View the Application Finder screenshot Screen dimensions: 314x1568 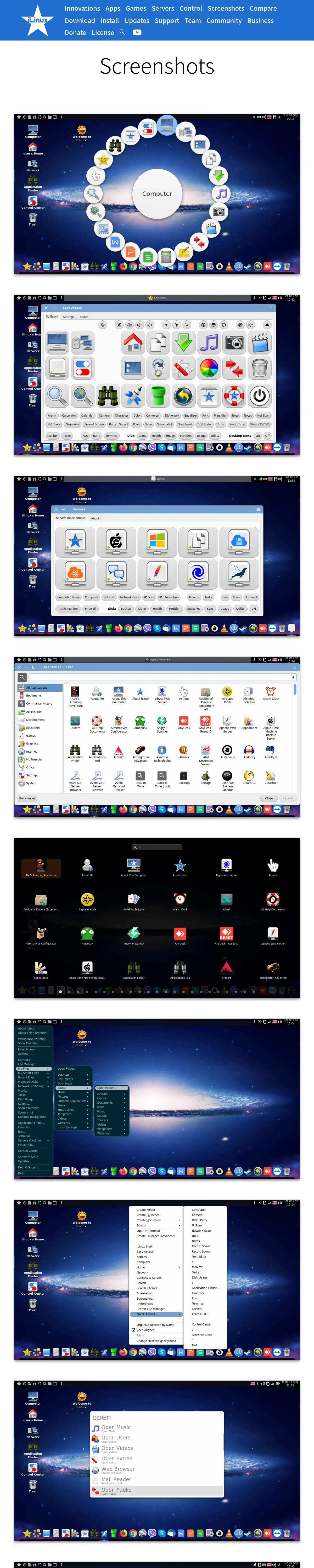[157, 736]
